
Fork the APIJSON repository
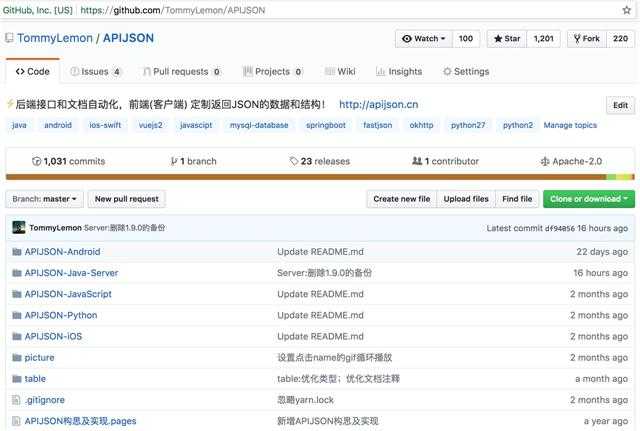pos(587,38)
